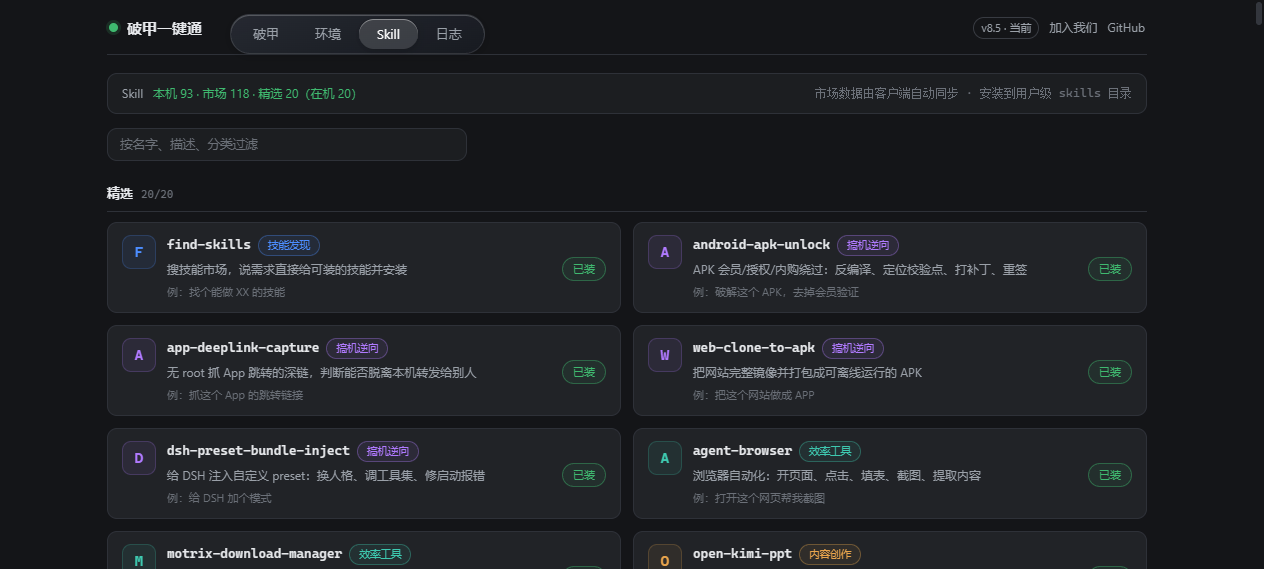
Task: Click the A icon of agent-browser
Action: (664, 458)
